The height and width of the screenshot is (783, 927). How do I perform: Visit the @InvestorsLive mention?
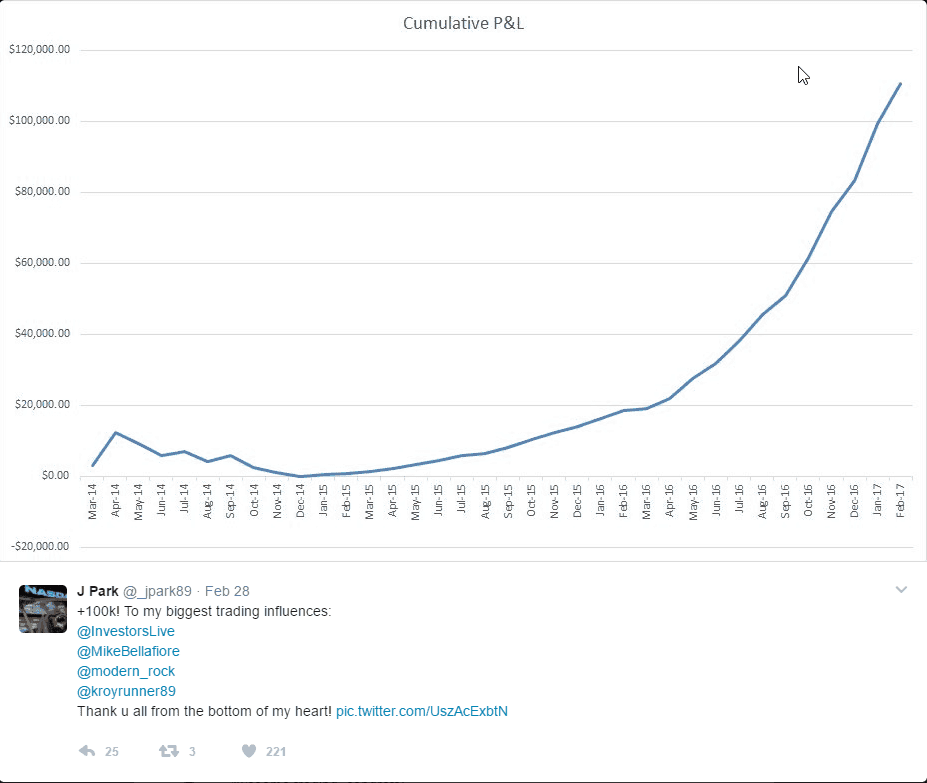(x=126, y=631)
